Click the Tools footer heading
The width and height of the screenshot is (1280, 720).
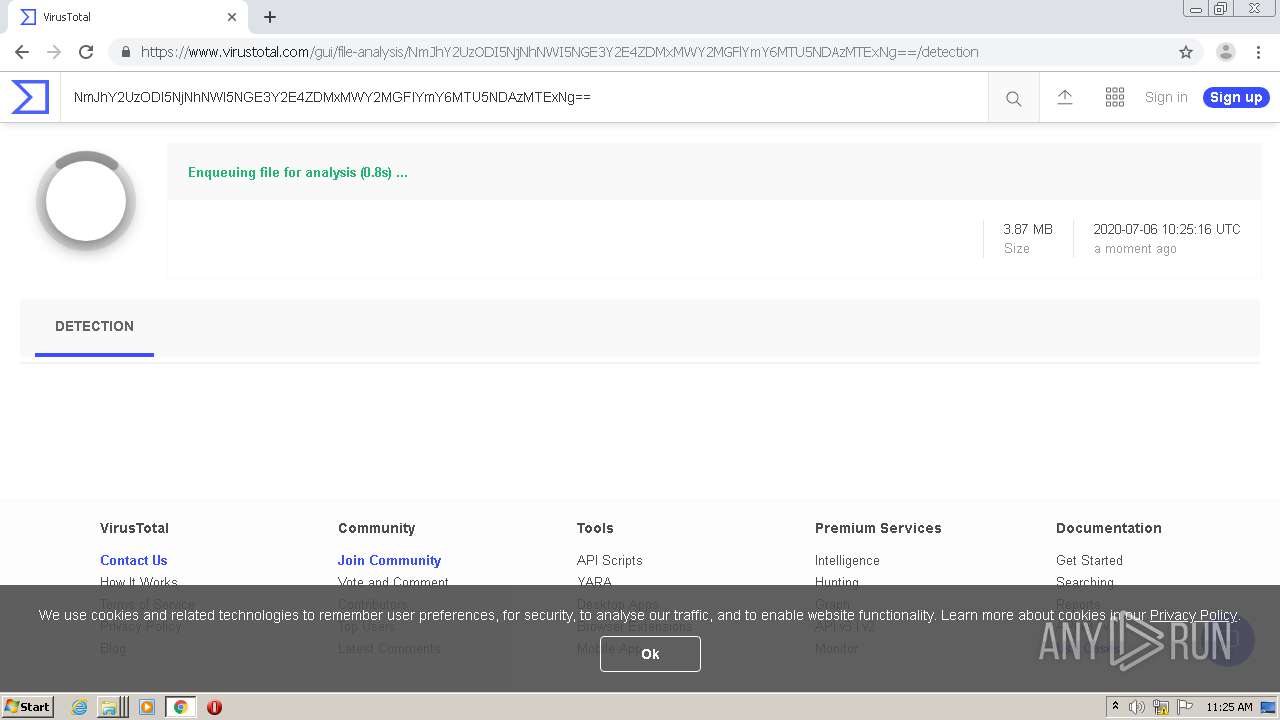coord(595,528)
